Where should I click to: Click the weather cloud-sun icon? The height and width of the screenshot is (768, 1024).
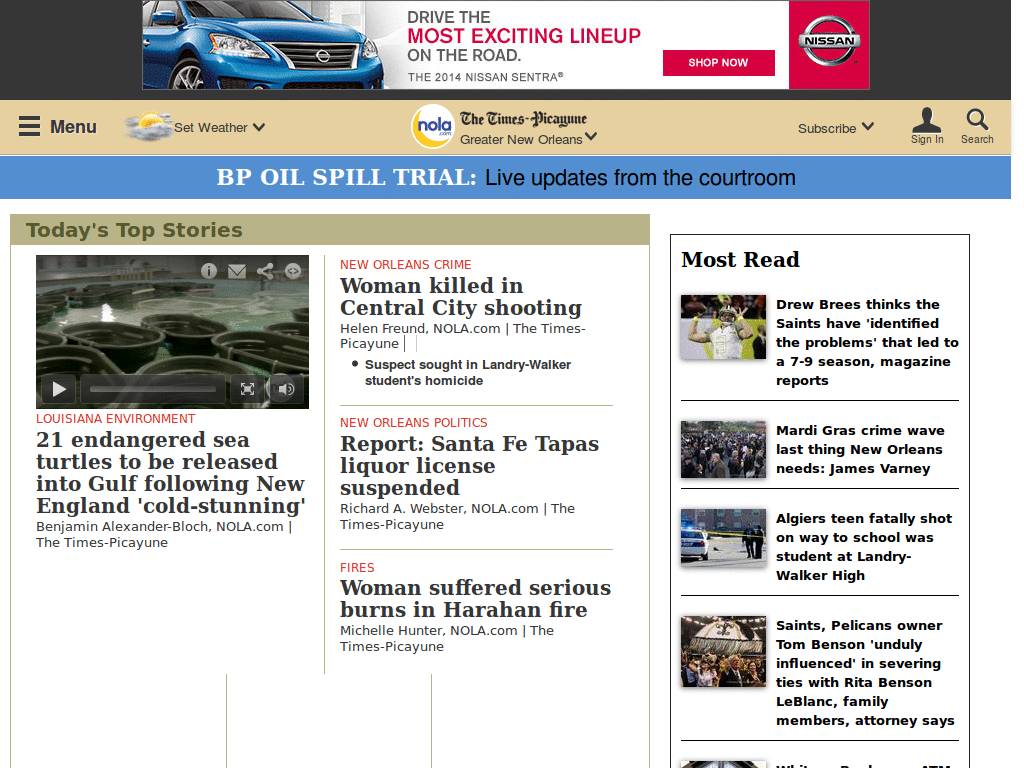[148, 127]
